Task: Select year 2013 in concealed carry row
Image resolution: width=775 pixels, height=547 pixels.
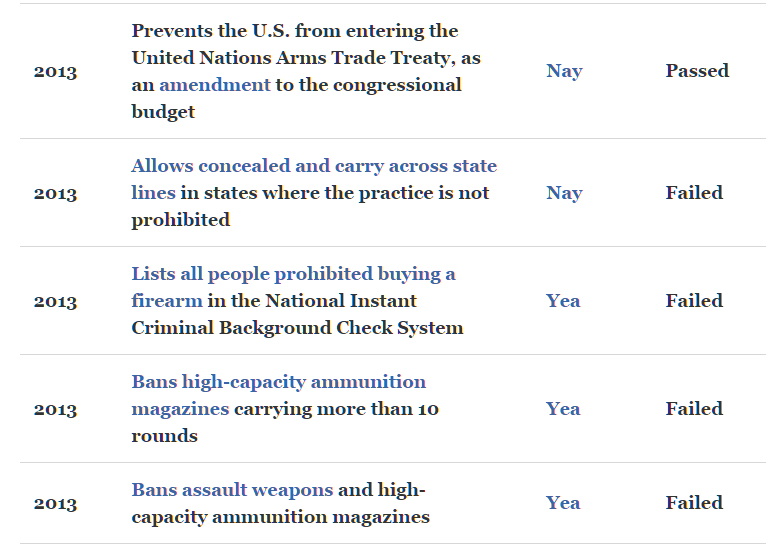Action: click(55, 194)
